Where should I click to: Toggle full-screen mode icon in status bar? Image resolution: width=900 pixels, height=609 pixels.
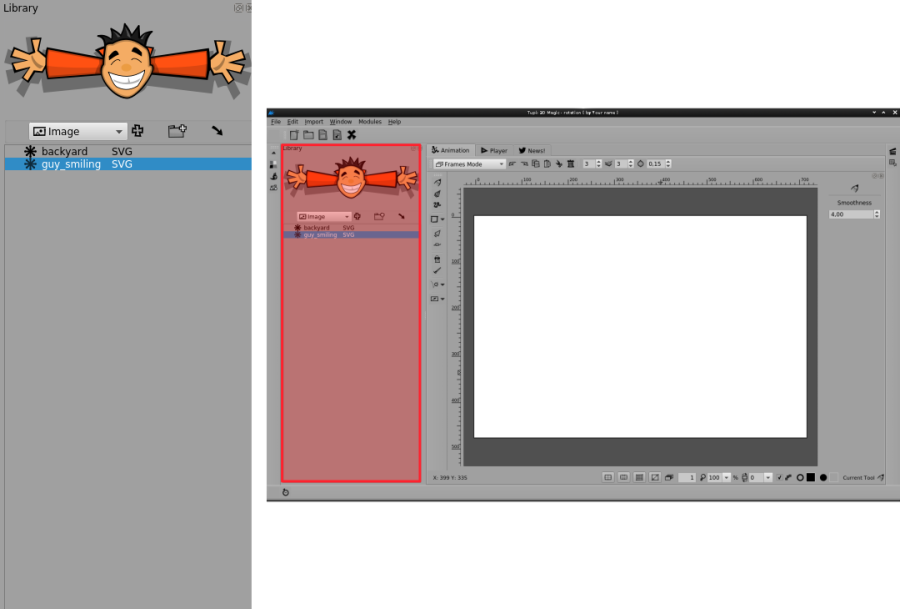pos(655,477)
